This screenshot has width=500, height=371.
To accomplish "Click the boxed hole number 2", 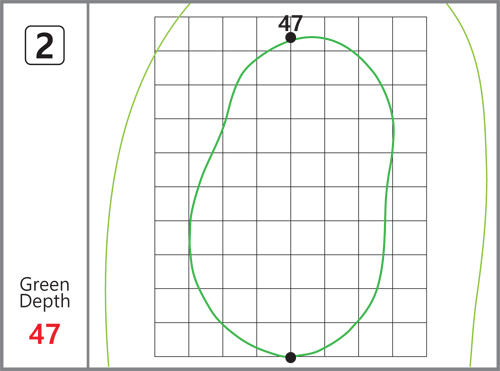I will point(45,45).
